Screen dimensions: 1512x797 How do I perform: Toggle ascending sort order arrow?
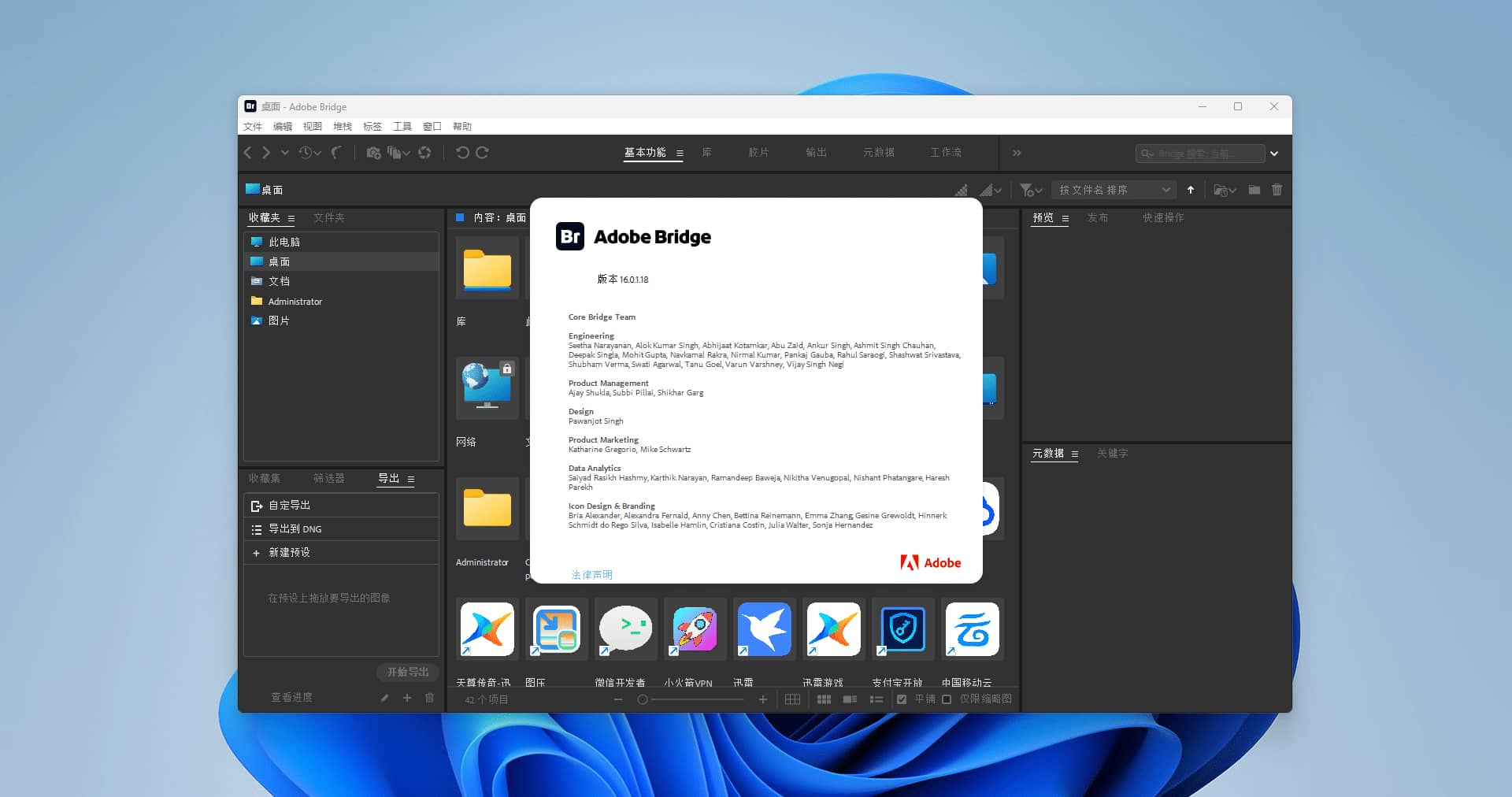pos(1191,190)
